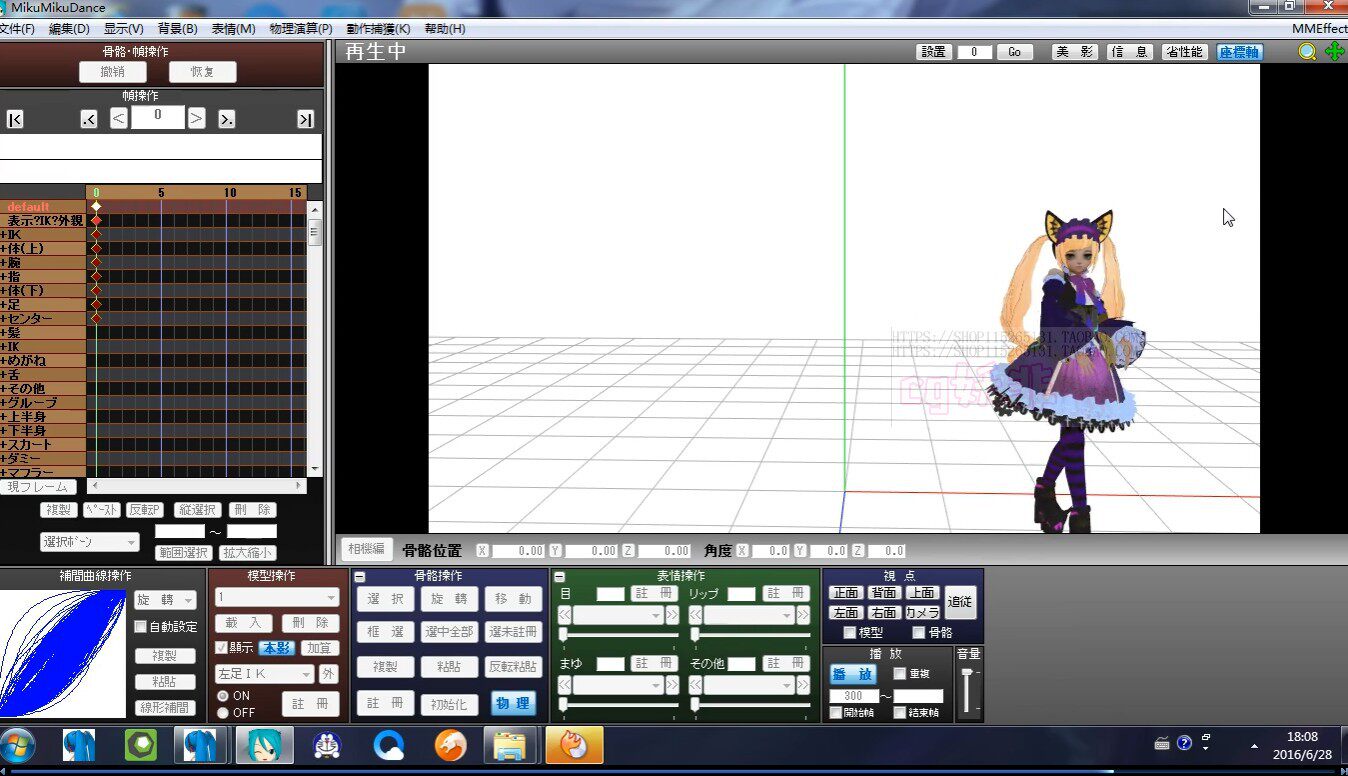
Task: Open the Windows Start menu
Action: (17, 745)
